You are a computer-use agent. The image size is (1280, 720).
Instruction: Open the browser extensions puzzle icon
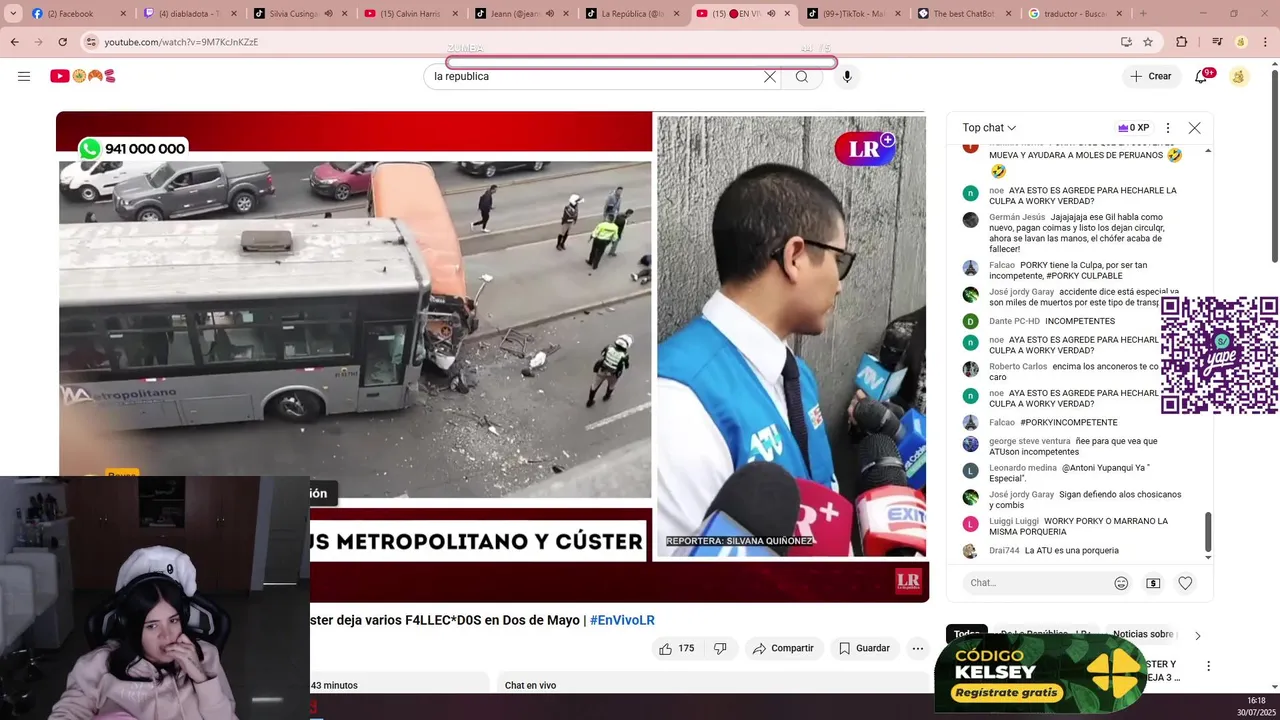(1182, 42)
